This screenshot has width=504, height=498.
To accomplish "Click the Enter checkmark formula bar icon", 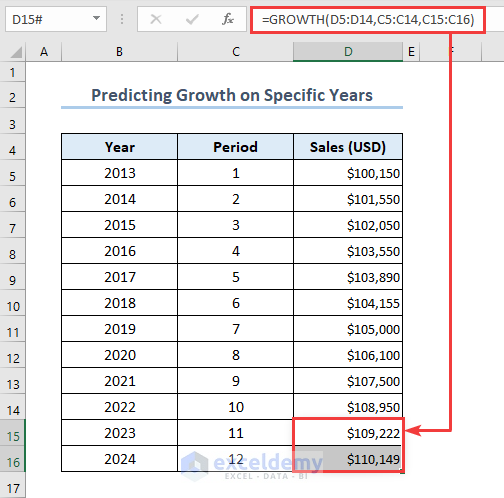I will (192, 19).
